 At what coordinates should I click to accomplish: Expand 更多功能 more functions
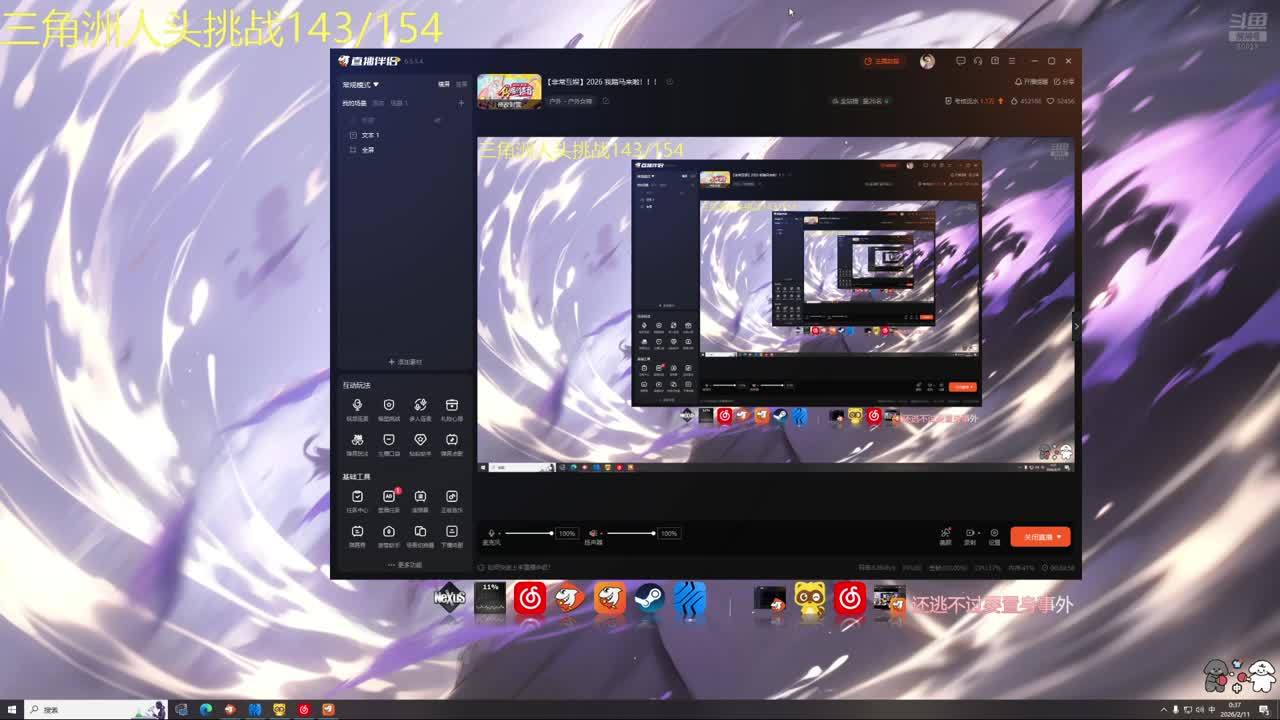pyautogui.click(x=405, y=565)
